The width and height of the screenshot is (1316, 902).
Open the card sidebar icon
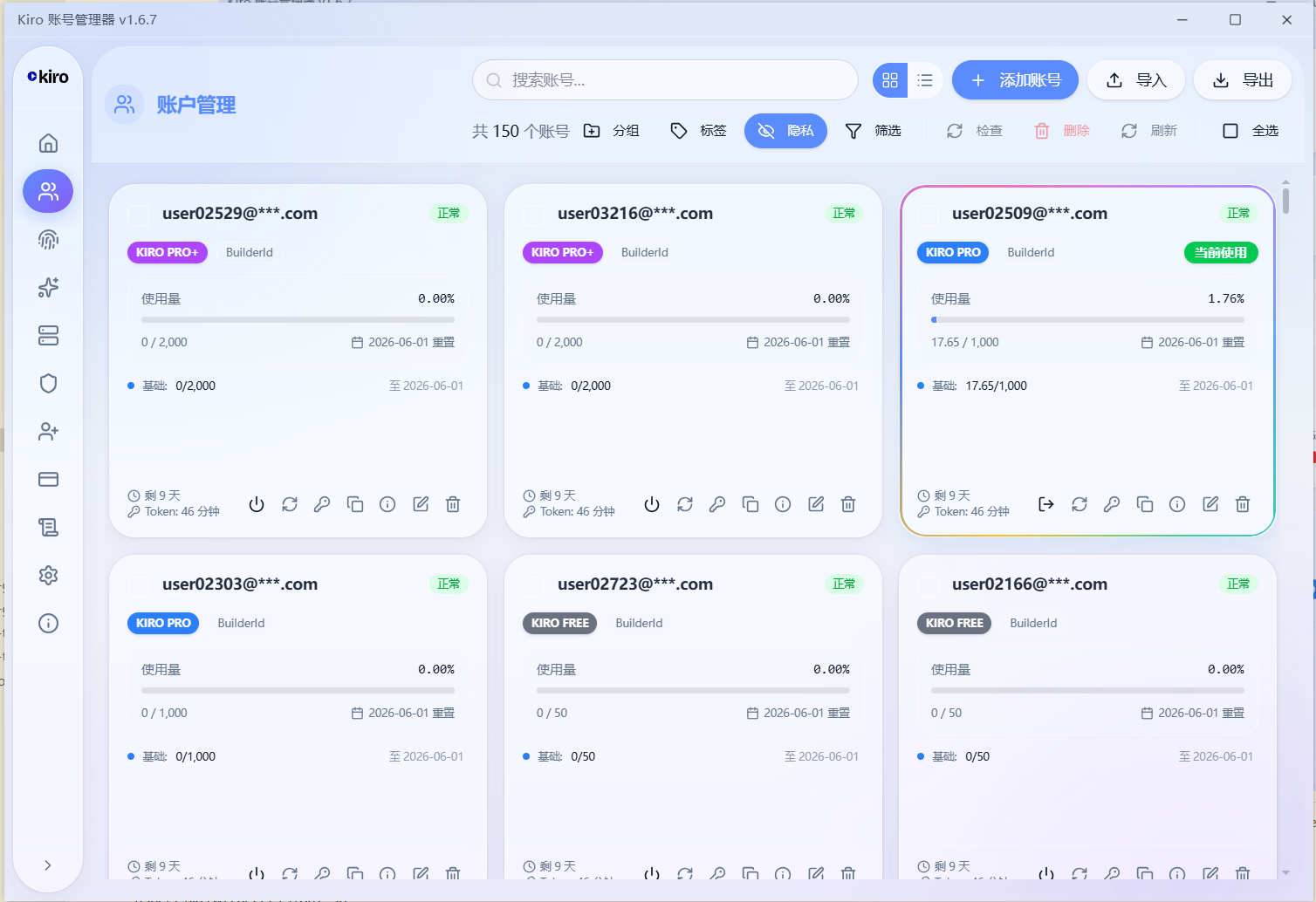point(48,479)
